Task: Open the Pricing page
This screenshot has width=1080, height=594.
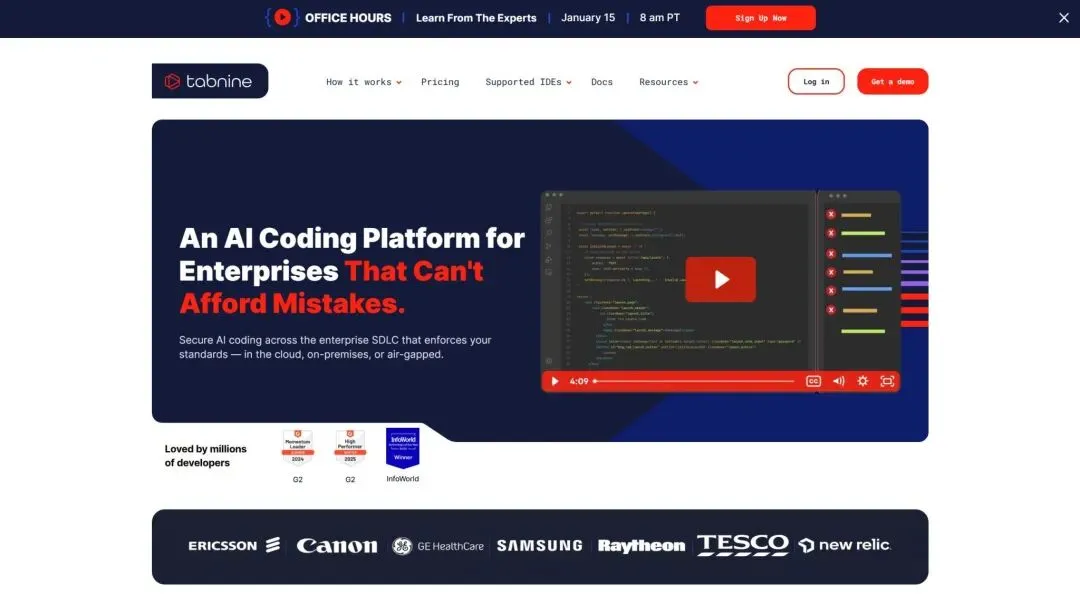Action: pyautogui.click(x=440, y=82)
